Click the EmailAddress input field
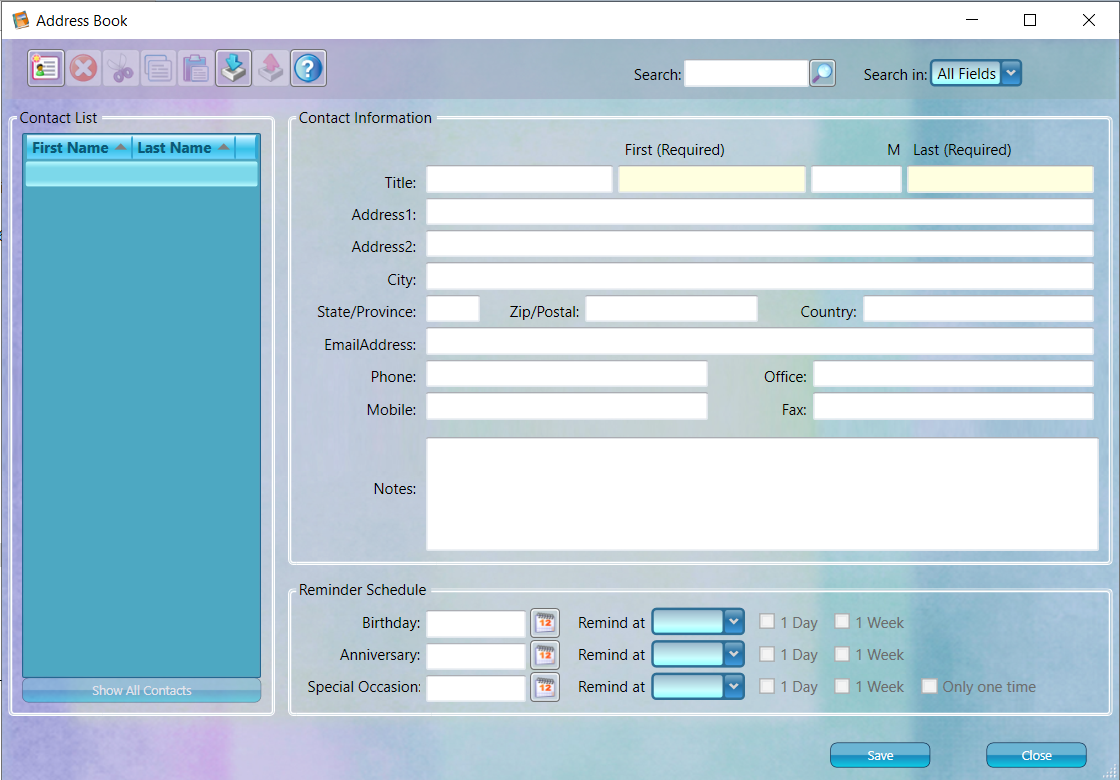Screen dimensions: 1120x780 click(760, 342)
